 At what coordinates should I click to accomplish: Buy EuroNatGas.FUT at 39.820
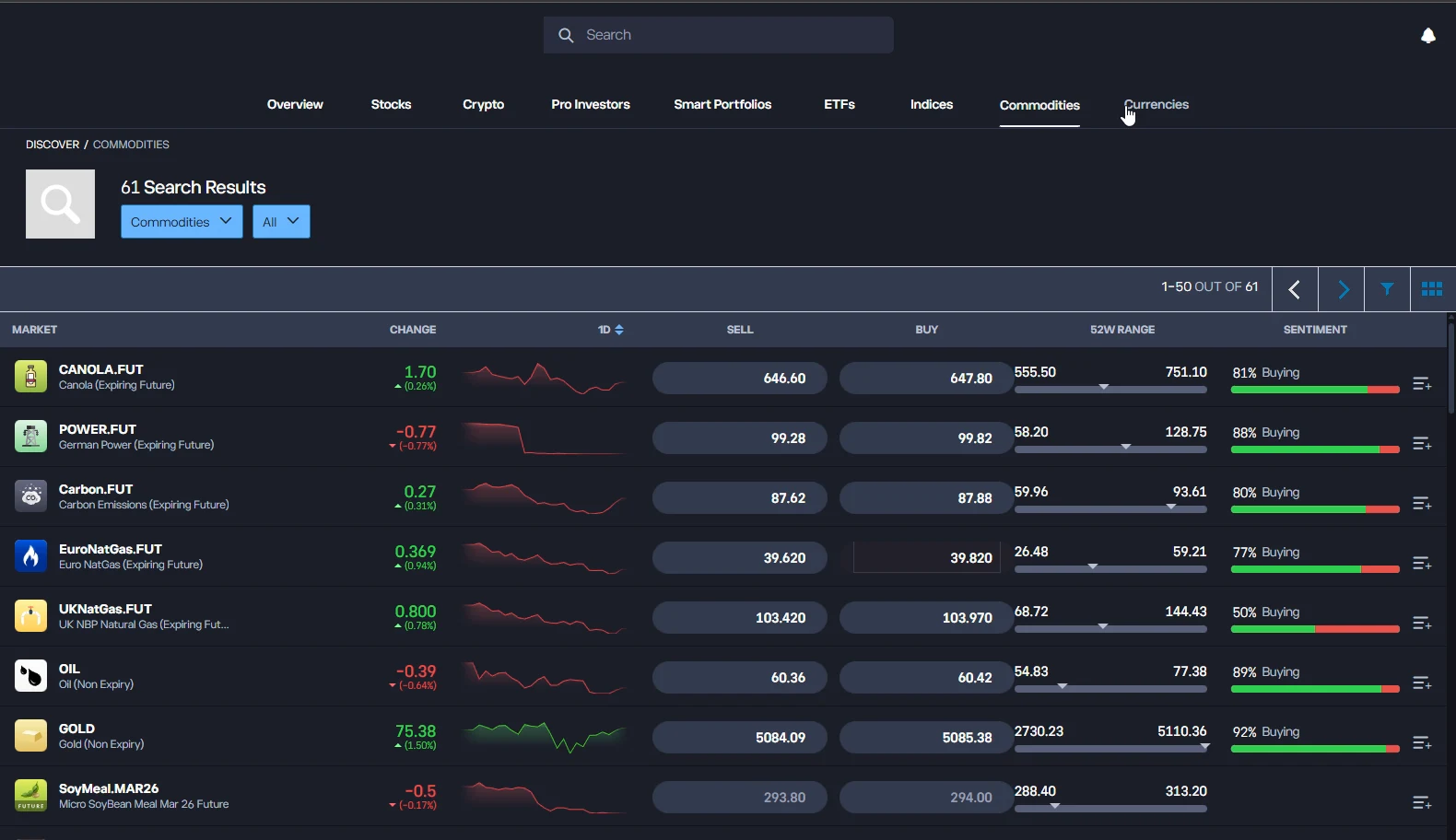927,558
